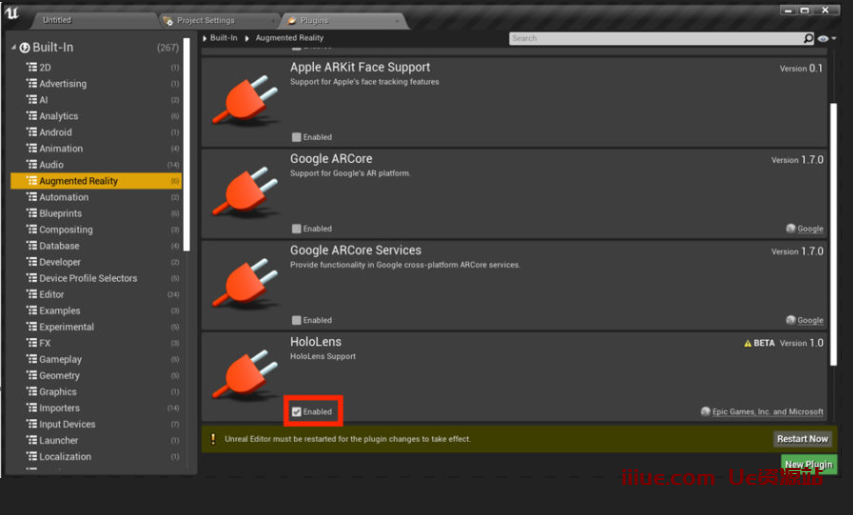Select the AI plugin category

pyautogui.click(x=44, y=100)
